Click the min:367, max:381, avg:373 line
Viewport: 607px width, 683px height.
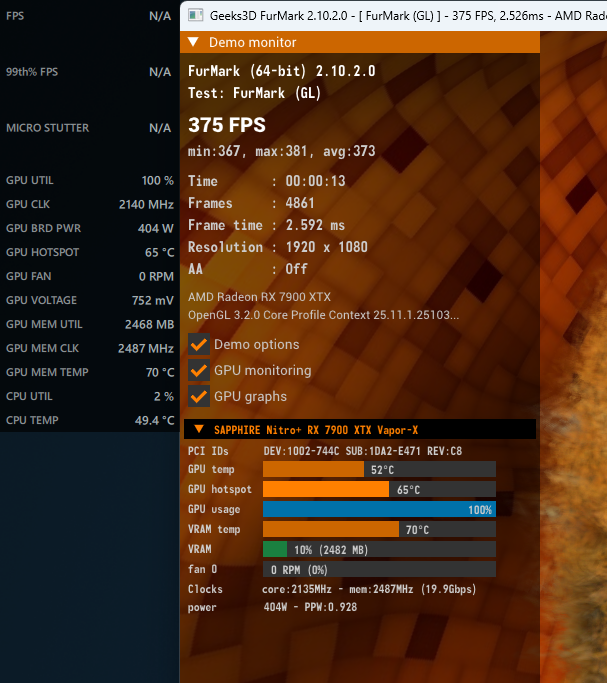tap(282, 151)
